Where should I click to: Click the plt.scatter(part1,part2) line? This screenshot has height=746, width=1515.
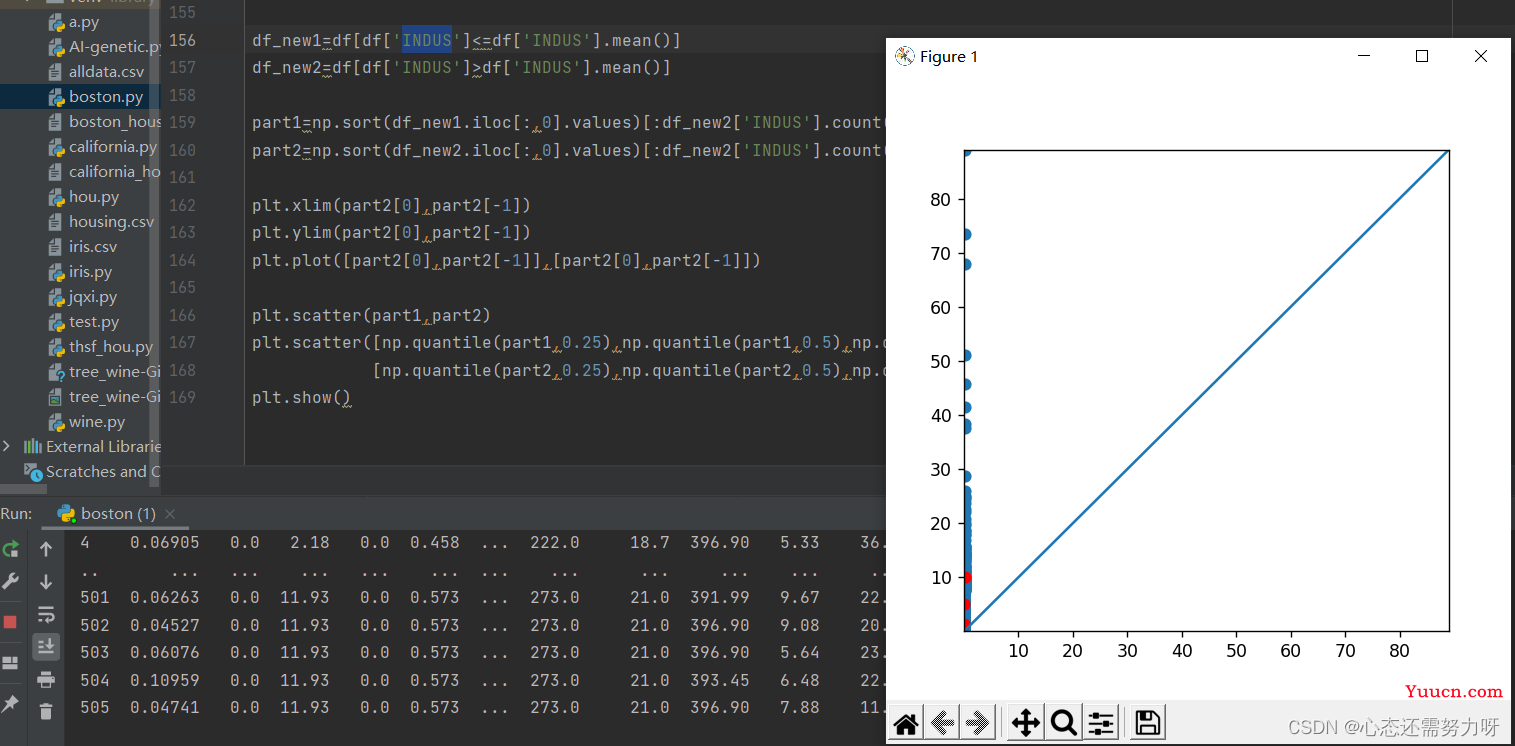pos(371,315)
